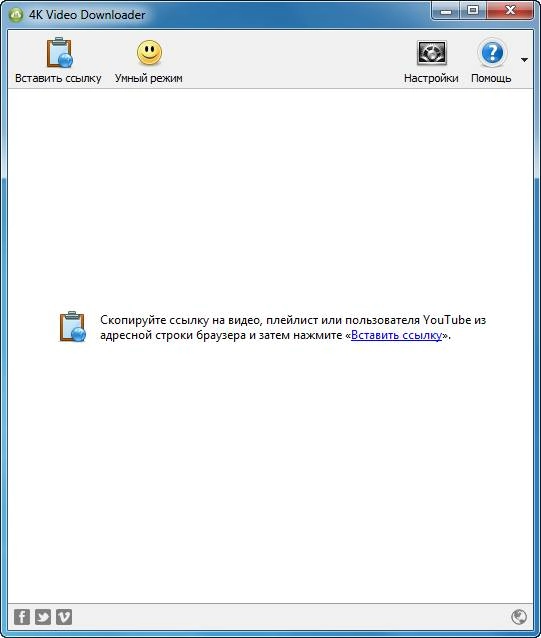Expand the dropdown arrow beside Помощь
Screen dimensions: 541x638
[524, 60]
